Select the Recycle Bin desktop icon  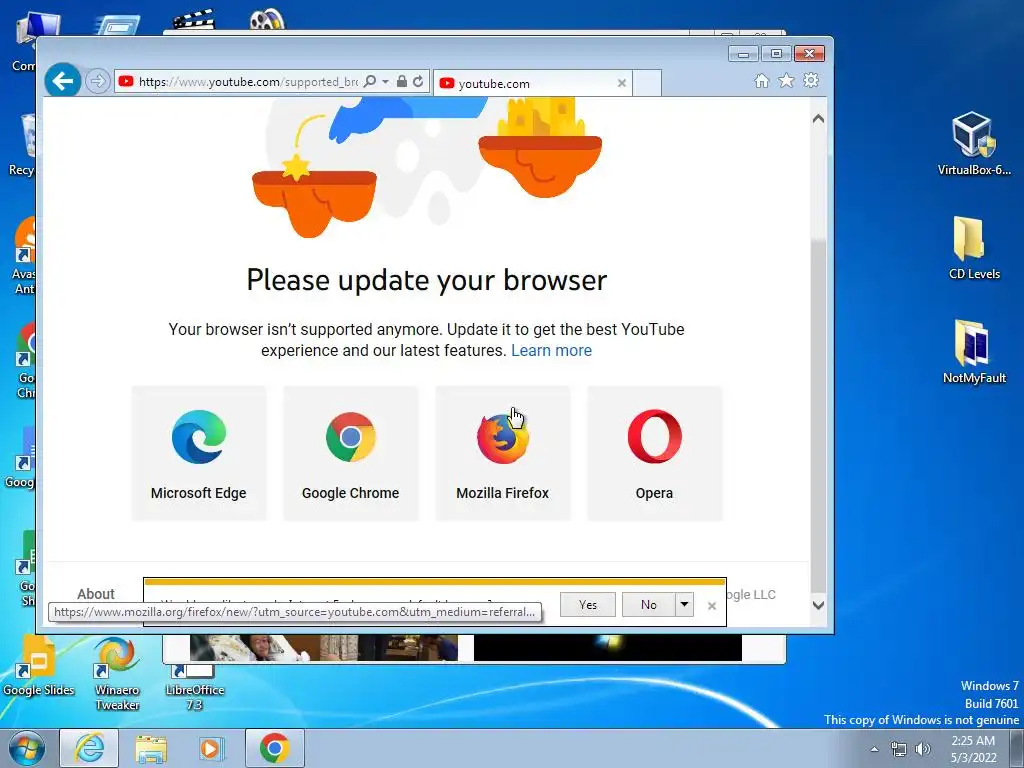(22, 145)
